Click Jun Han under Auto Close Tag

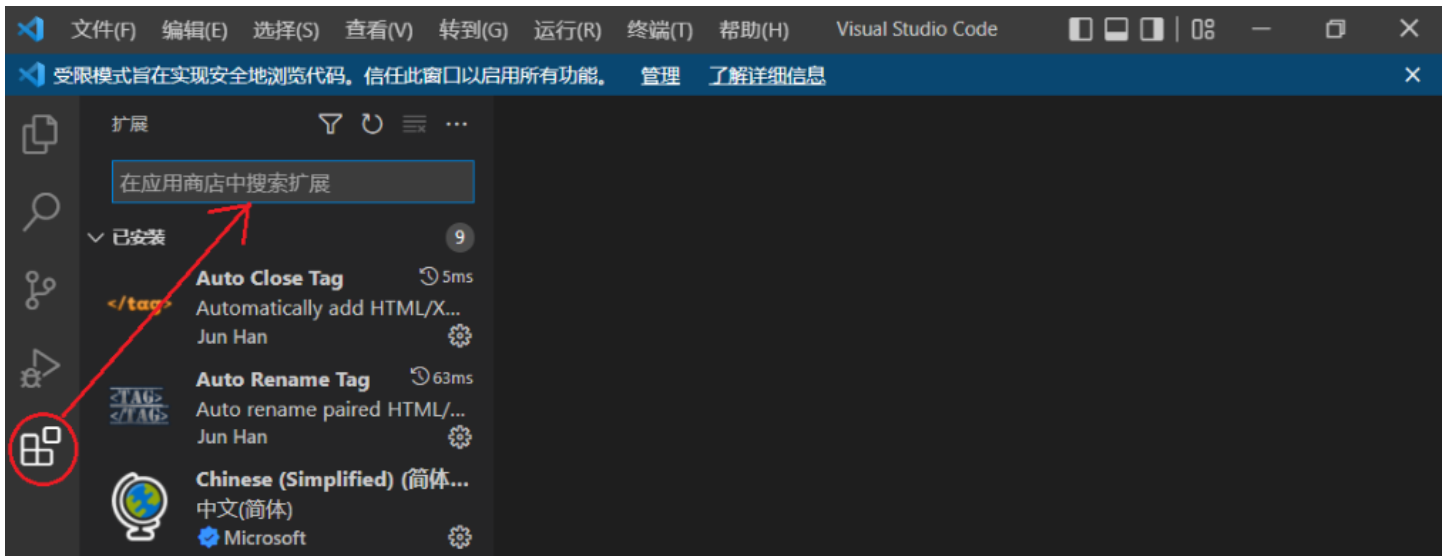click(x=231, y=337)
